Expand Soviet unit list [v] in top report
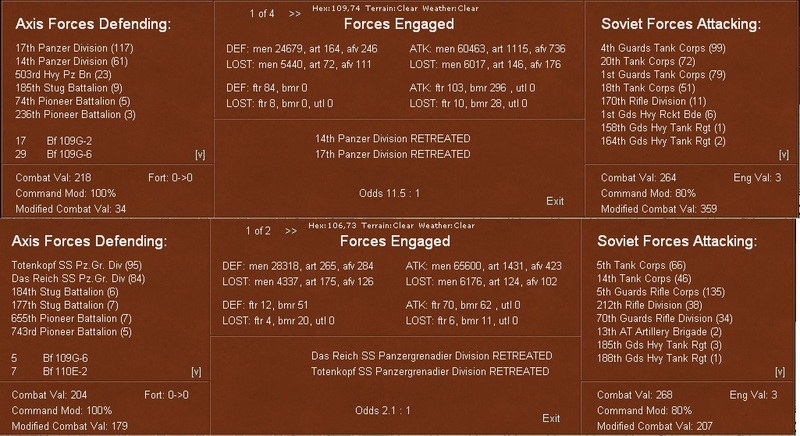Image resolution: width=800 pixels, height=436 pixels. (784, 155)
